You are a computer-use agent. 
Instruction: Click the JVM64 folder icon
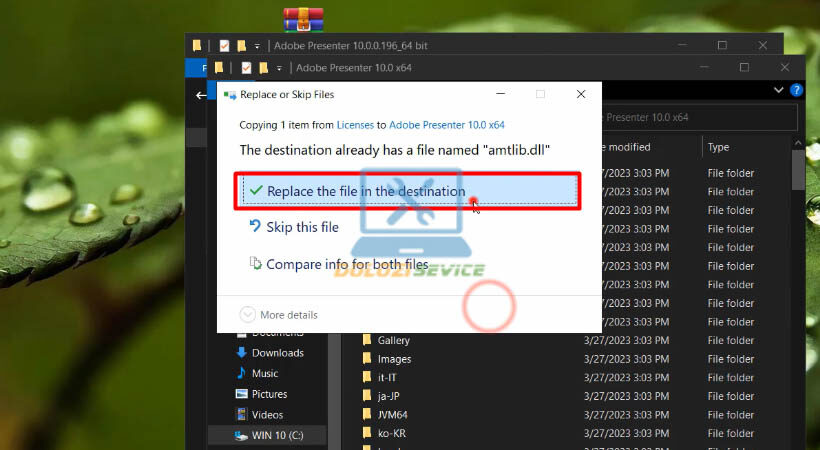(x=367, y=414)
